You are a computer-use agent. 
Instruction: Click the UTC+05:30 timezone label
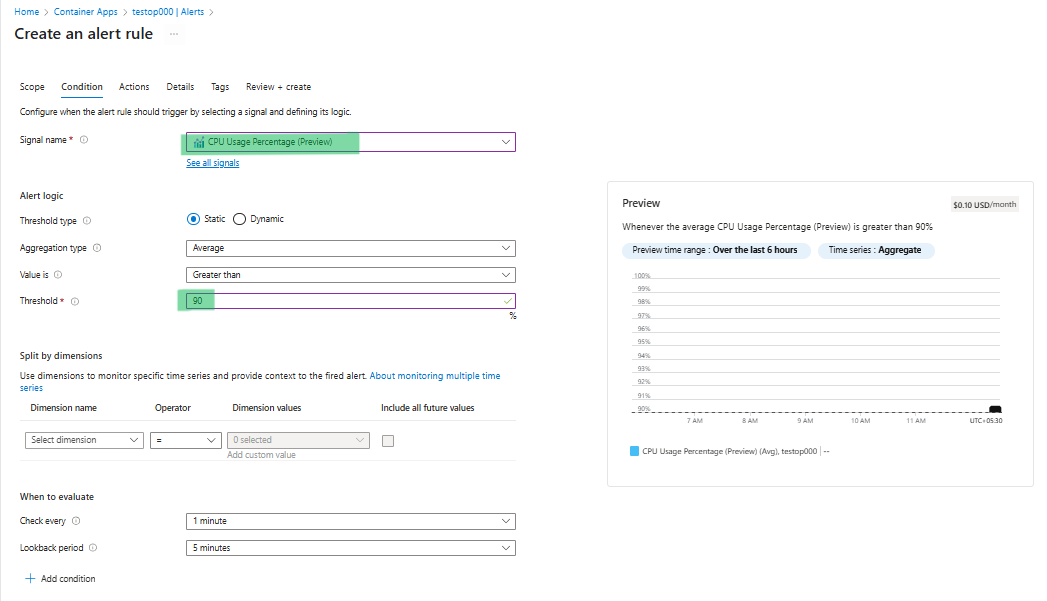tap(986, 421)
